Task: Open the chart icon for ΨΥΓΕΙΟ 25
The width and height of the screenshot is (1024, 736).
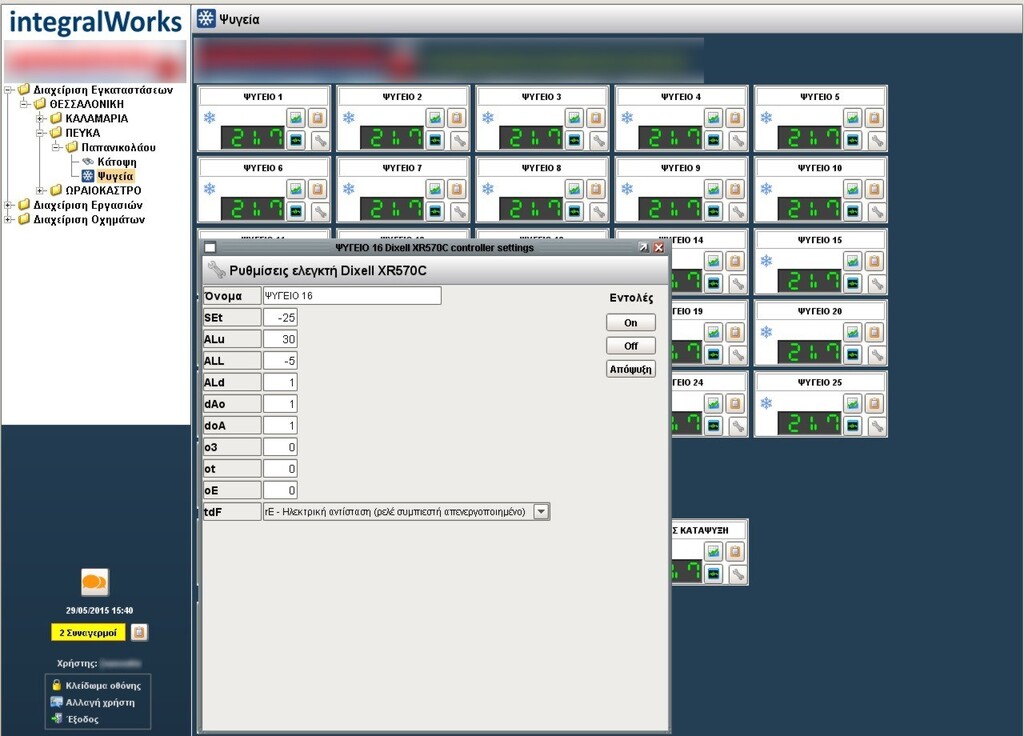Action: pyautogui.click(x=852, y=403)
